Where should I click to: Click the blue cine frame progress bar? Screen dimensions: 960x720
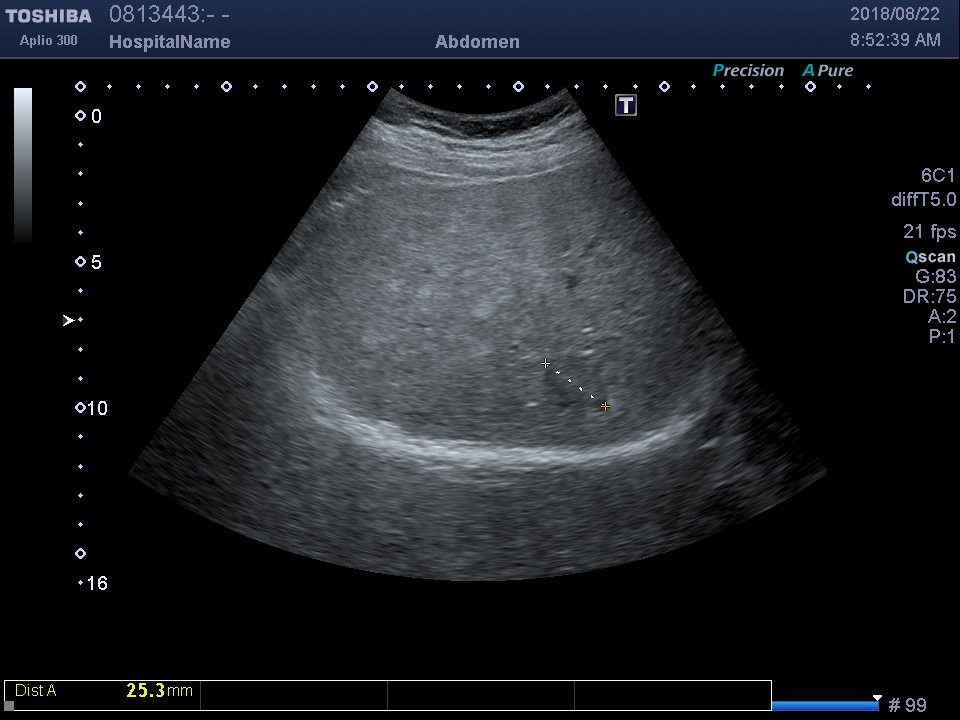click(824, 705)
